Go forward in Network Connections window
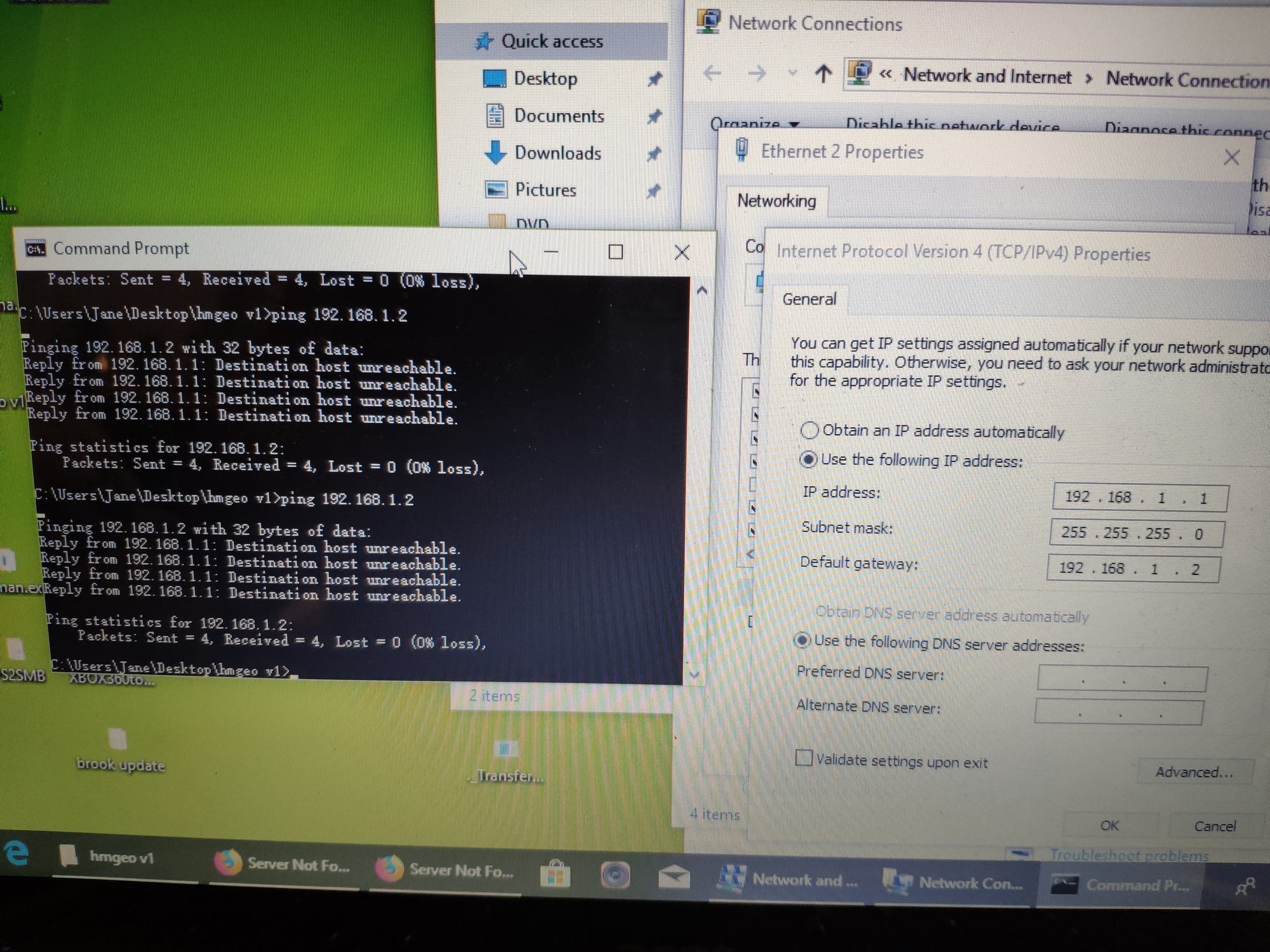Image resolution: width=1270 pixels, height=952 pixels. coord(756,74)
